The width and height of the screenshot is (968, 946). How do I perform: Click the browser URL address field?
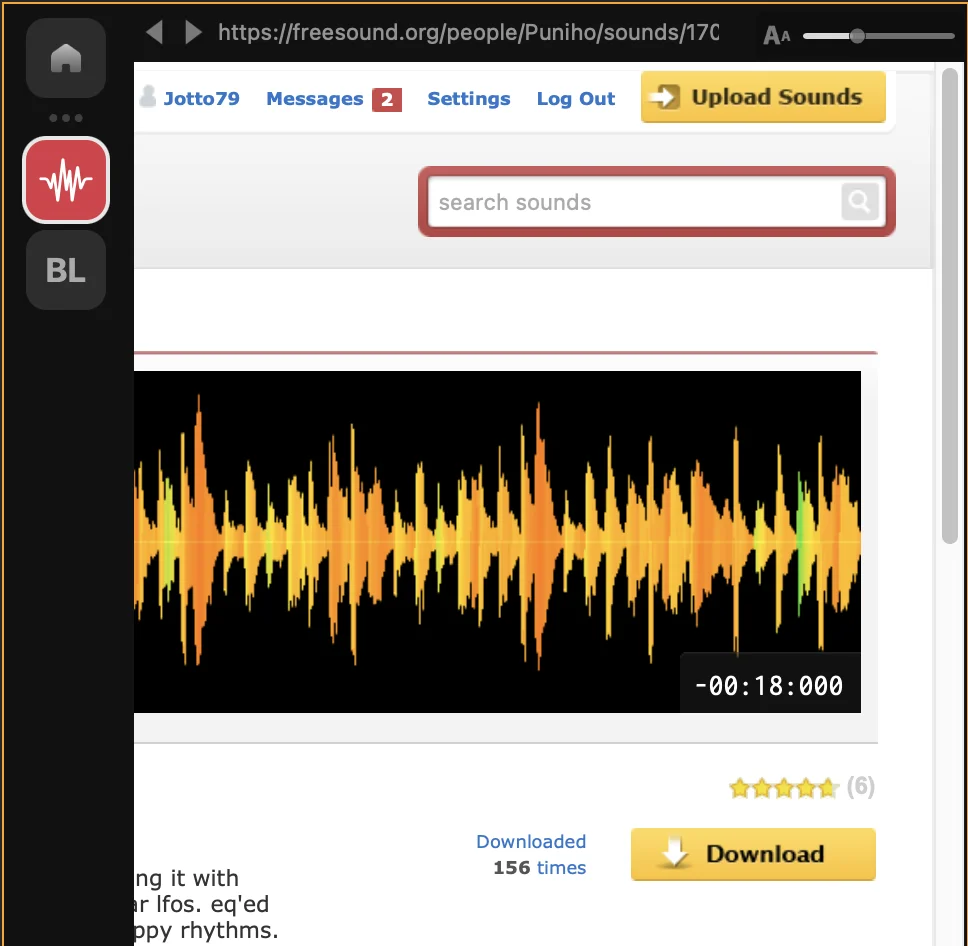(468, 32)
